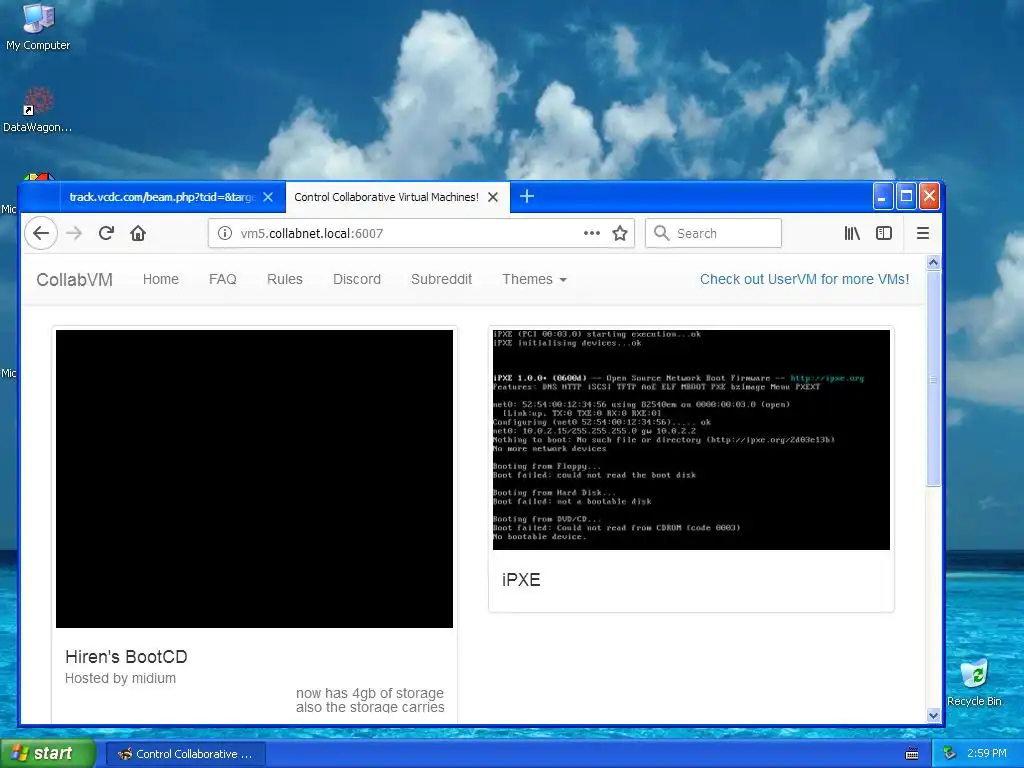The width and height of the screenshot is (1024, 768).
Task: Show site information icon in address bar
Action: (225, 233)
